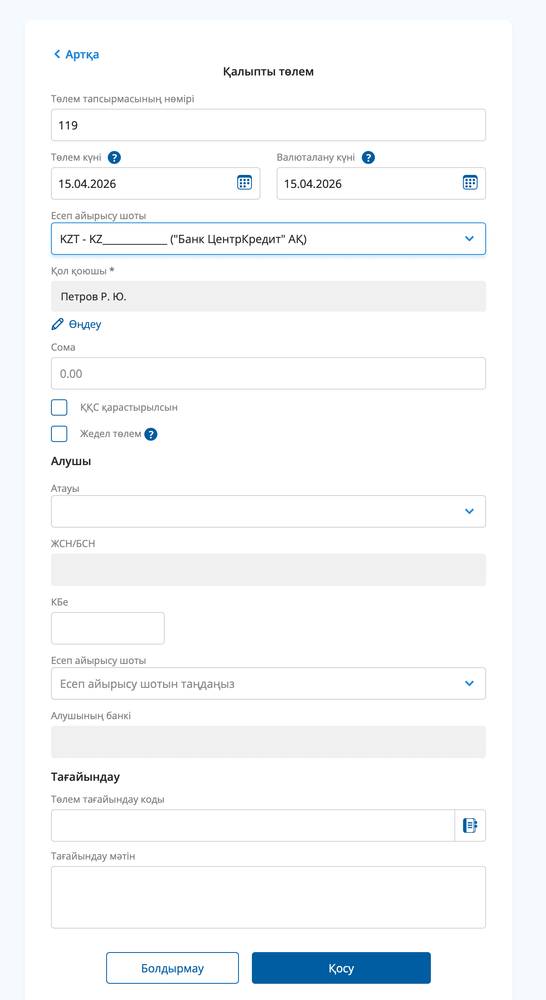Image resolution: width=546 pixels, height=1000 pixels.
Task: Open payment purpose code reference book icon
Action: coord(469,825)
